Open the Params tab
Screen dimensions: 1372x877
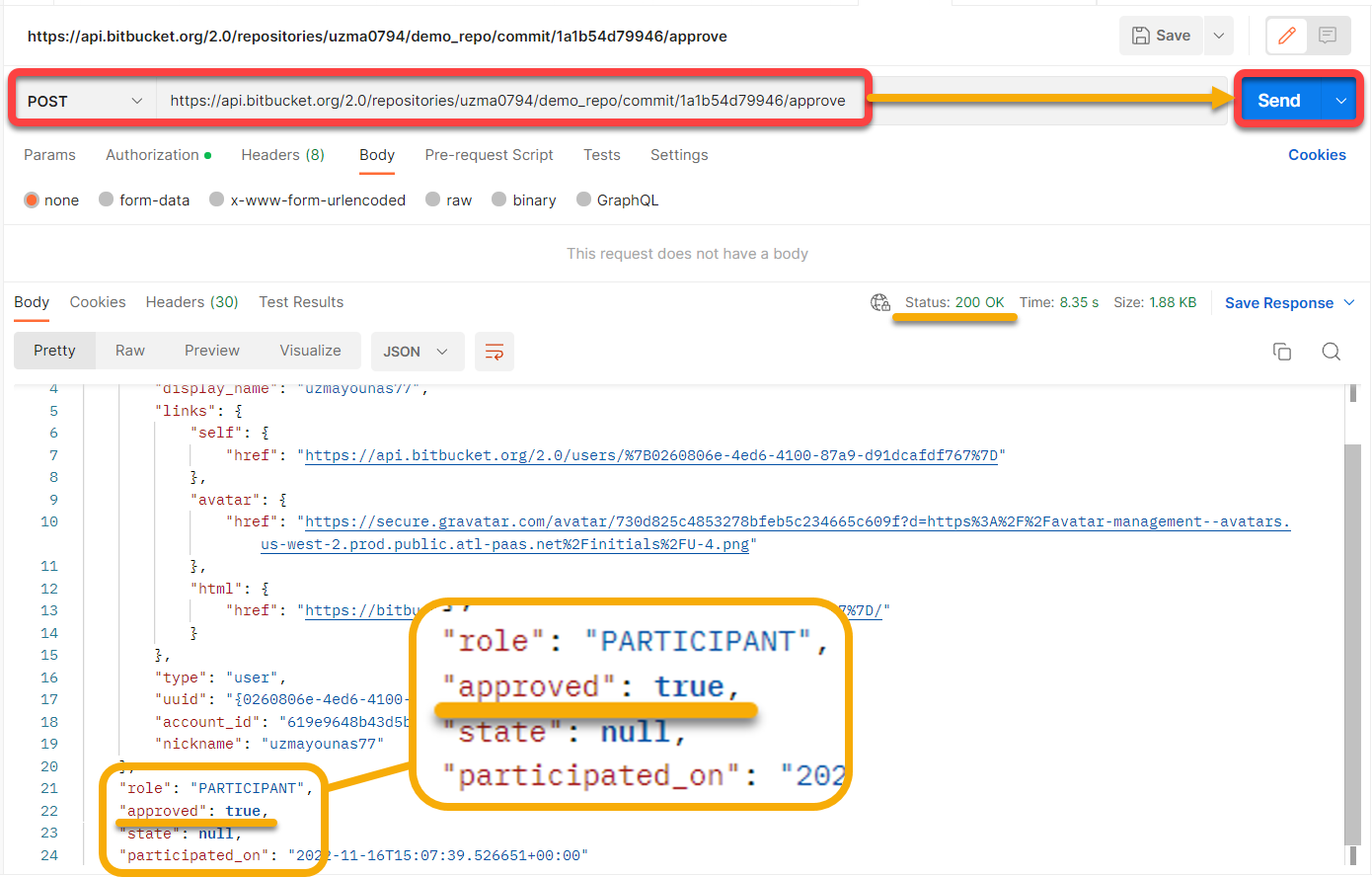pos(49,155)
